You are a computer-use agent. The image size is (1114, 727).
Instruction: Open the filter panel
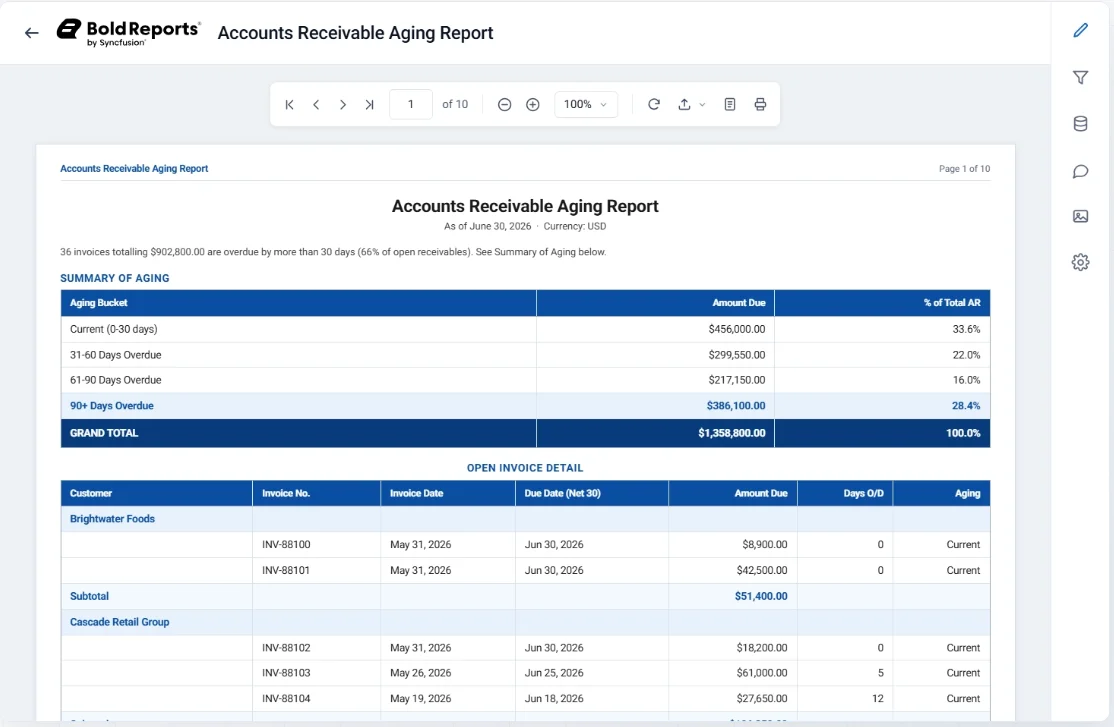click(1080, 77)
